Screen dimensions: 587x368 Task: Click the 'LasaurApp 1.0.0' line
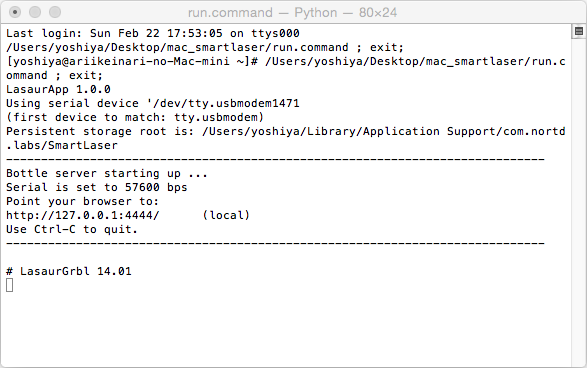click(58, 89)
